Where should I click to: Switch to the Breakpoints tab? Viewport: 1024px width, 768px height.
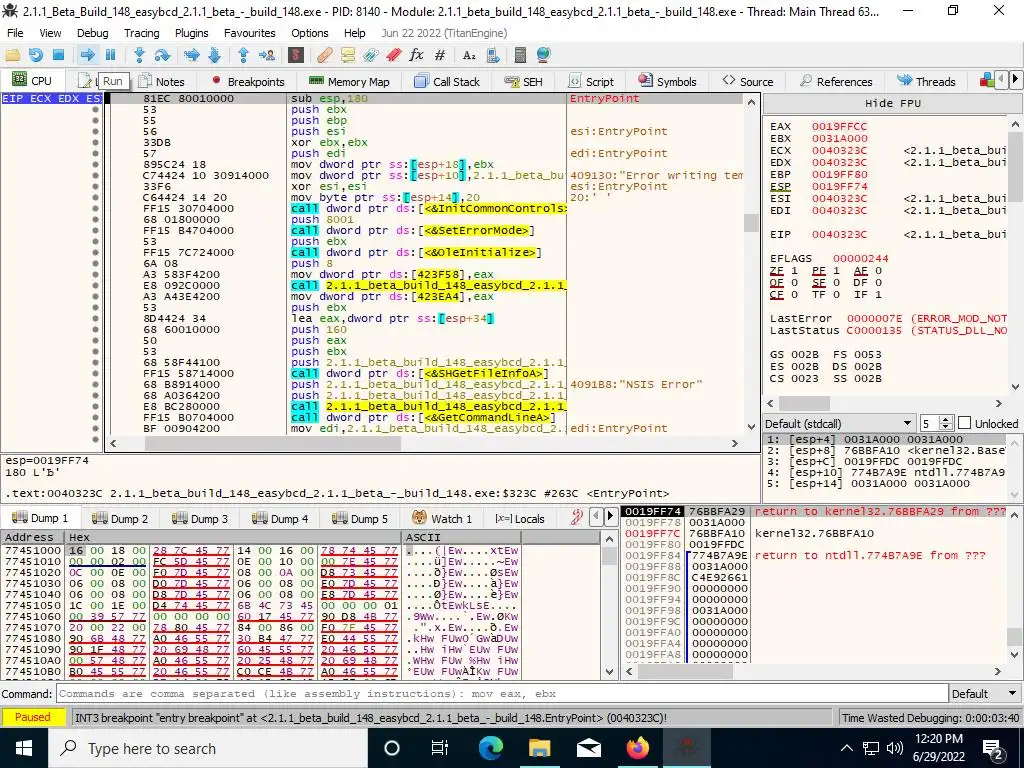coord(248,82)
